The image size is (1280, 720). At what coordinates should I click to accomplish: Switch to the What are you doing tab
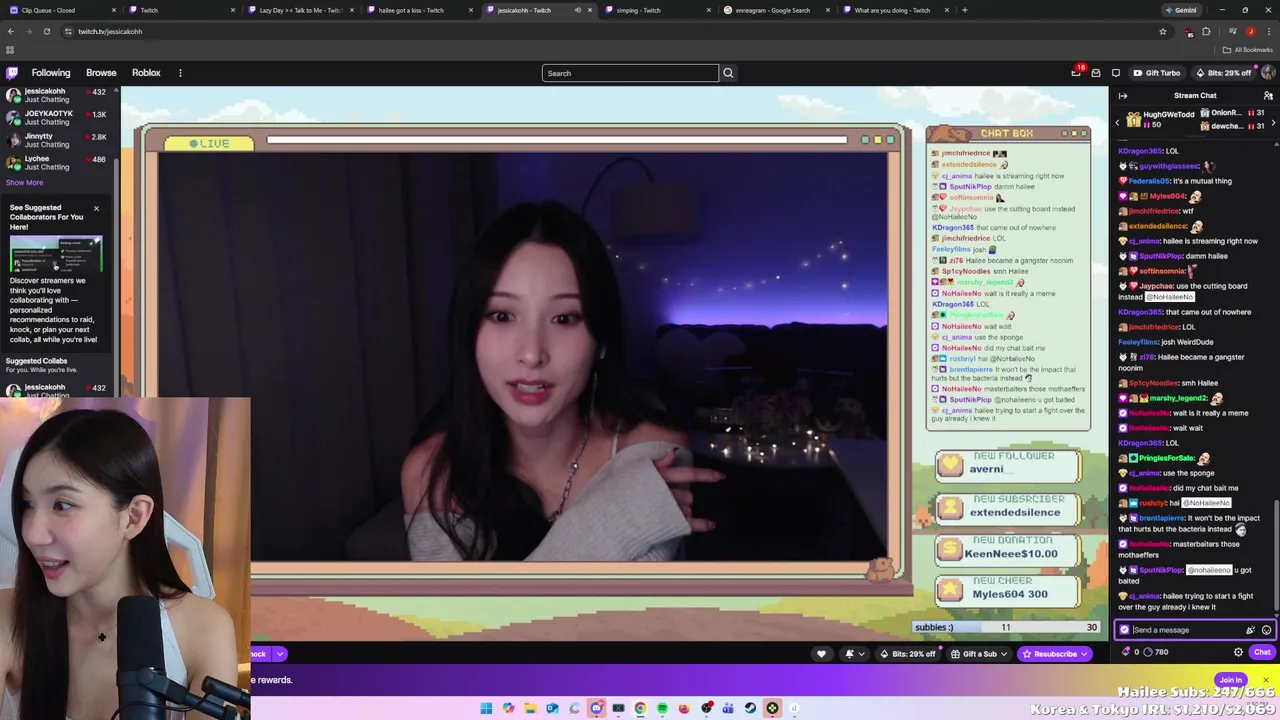pyautogui.click(x=895, y=10)
